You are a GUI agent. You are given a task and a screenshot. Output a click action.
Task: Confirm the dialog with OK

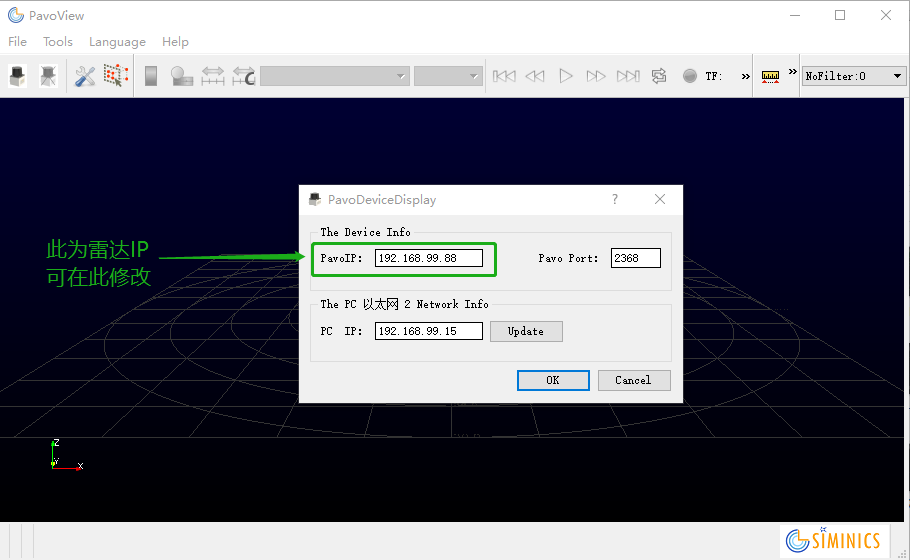pos(553,380)
